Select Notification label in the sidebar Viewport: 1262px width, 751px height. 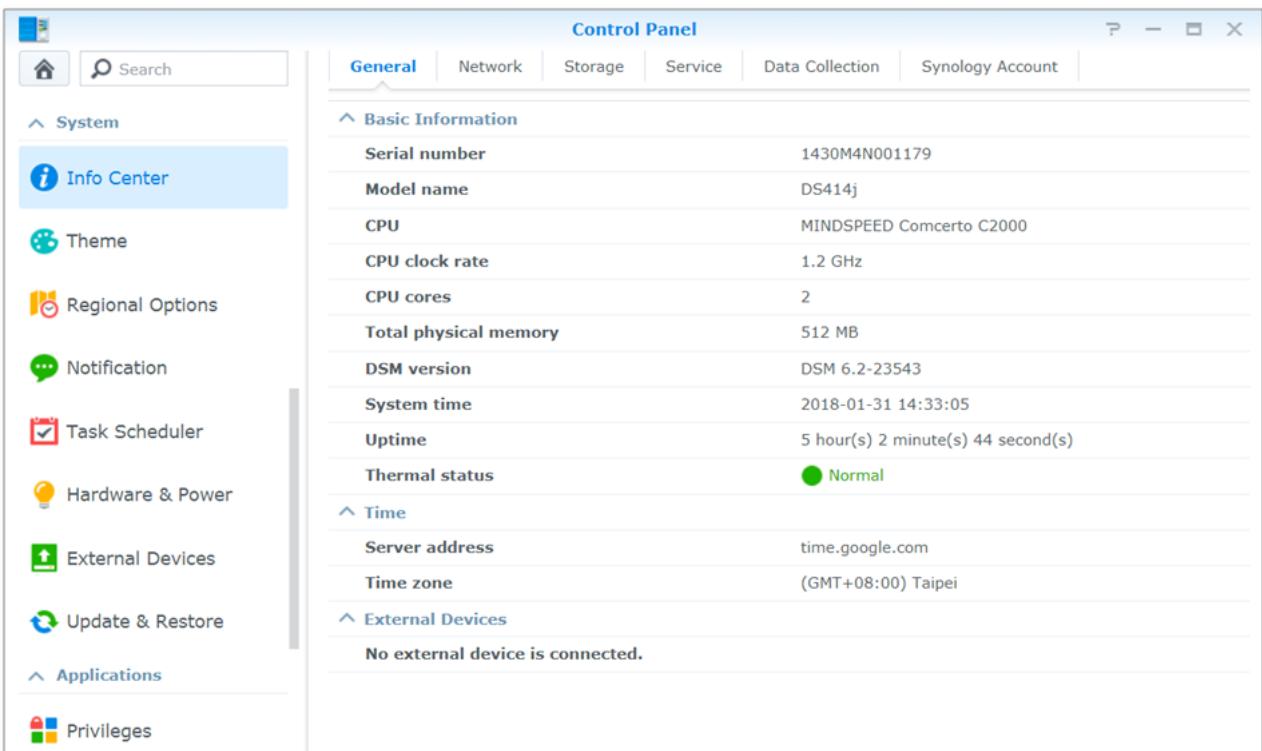pyautogui.click(x=117, y=368)
